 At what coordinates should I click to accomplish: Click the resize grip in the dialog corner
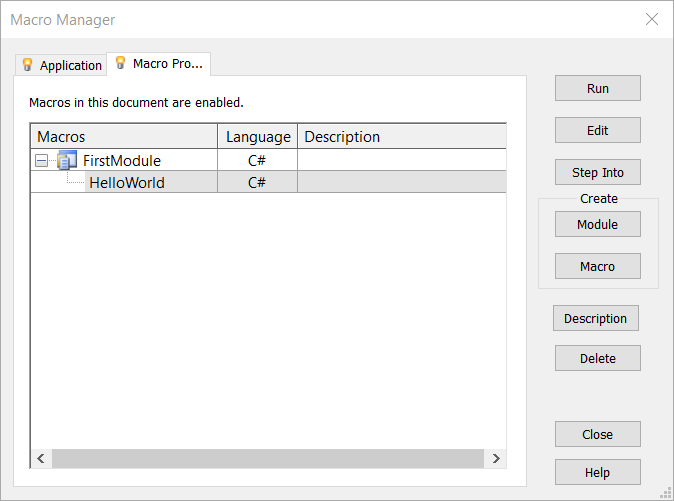point(666,493)
